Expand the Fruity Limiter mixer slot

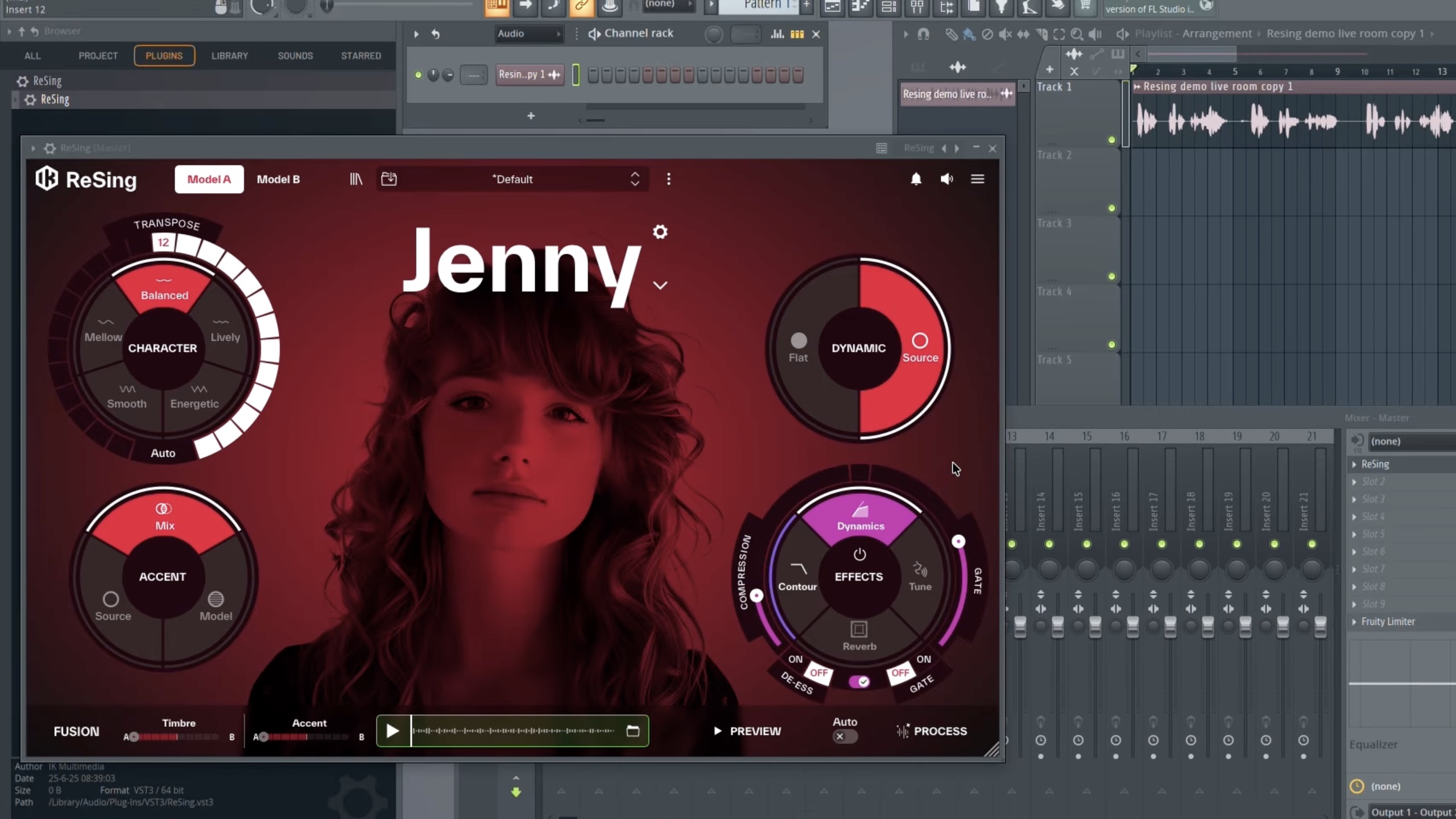[1354, 622]
